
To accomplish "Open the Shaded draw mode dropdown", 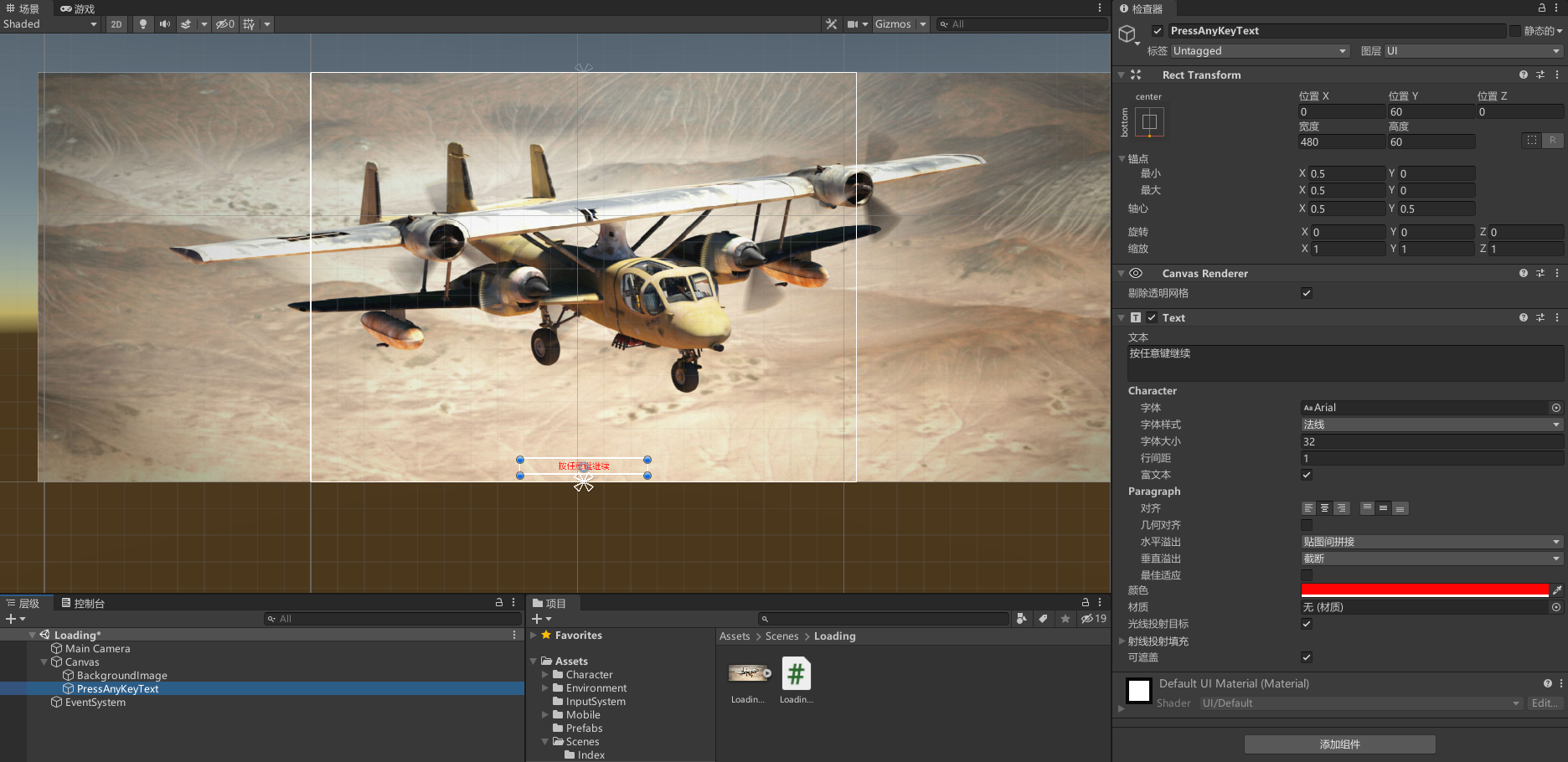I will click(x=50, y=24).
